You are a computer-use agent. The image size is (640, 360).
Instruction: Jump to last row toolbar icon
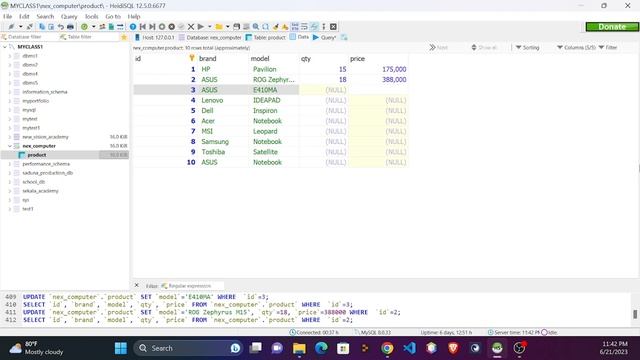coord(152,27)
